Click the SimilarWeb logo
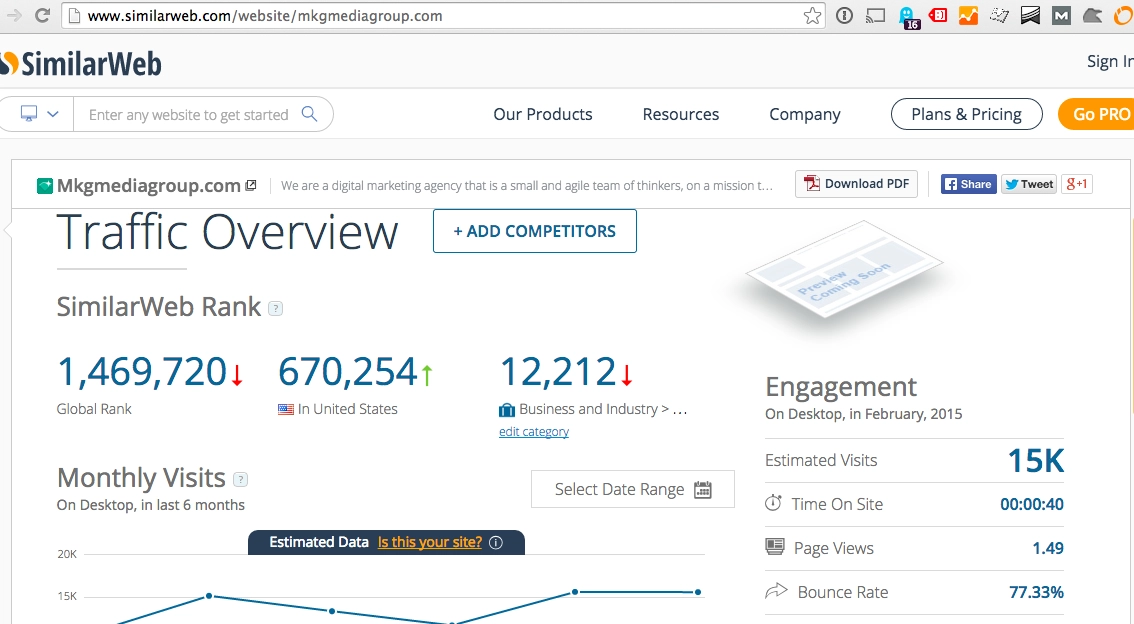Viewport: 1134px width, 624px height. [80, 64]
